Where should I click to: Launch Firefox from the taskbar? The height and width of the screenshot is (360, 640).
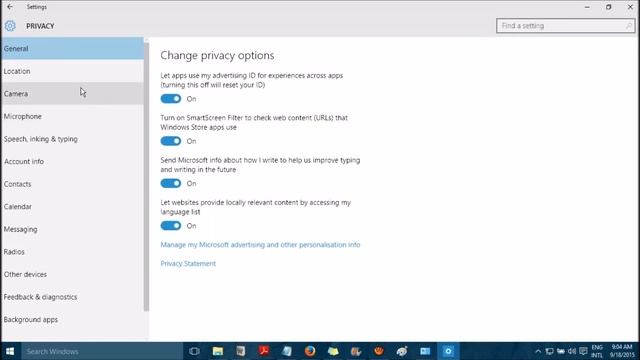(310, 351)
